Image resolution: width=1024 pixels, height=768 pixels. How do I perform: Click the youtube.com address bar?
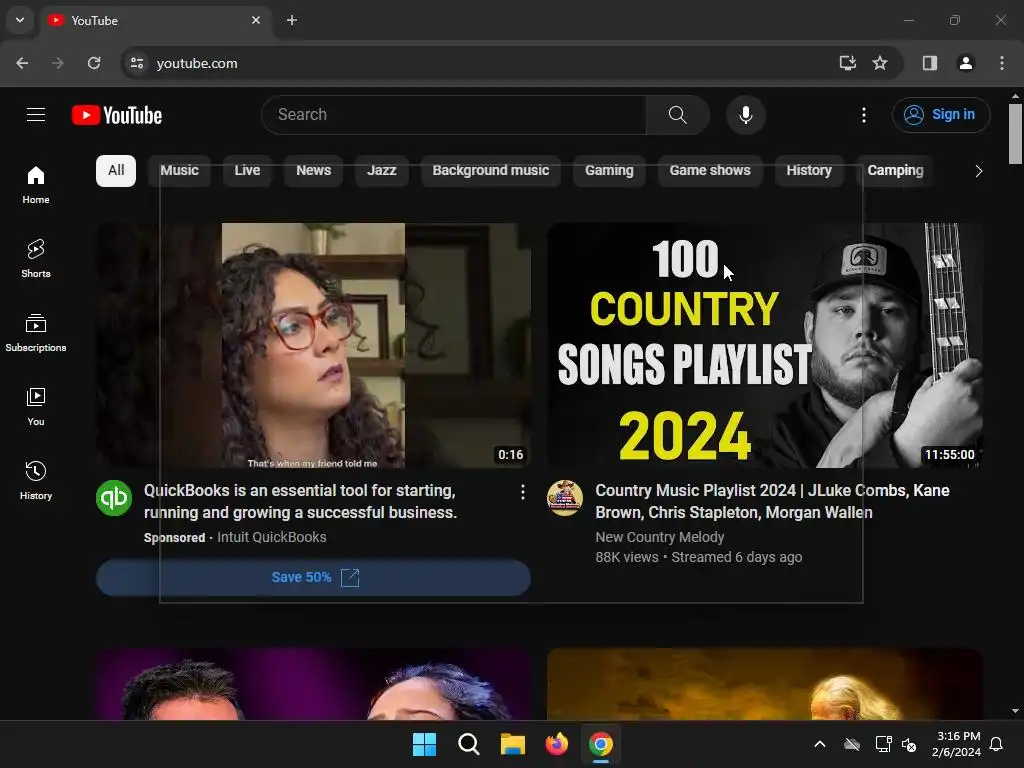[483, 63]
